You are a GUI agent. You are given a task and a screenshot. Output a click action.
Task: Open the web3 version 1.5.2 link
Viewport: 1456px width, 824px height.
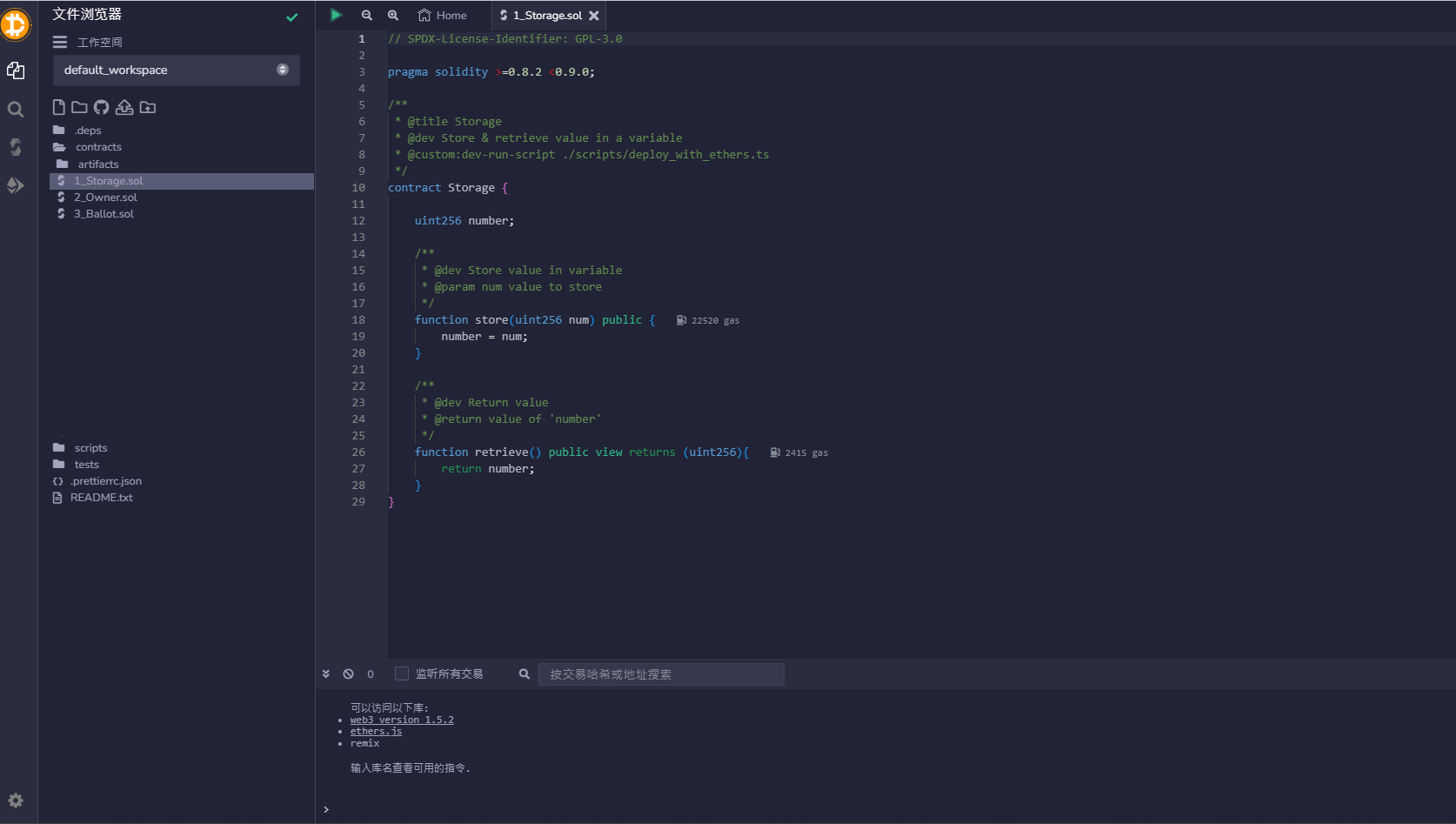(402, 720)
